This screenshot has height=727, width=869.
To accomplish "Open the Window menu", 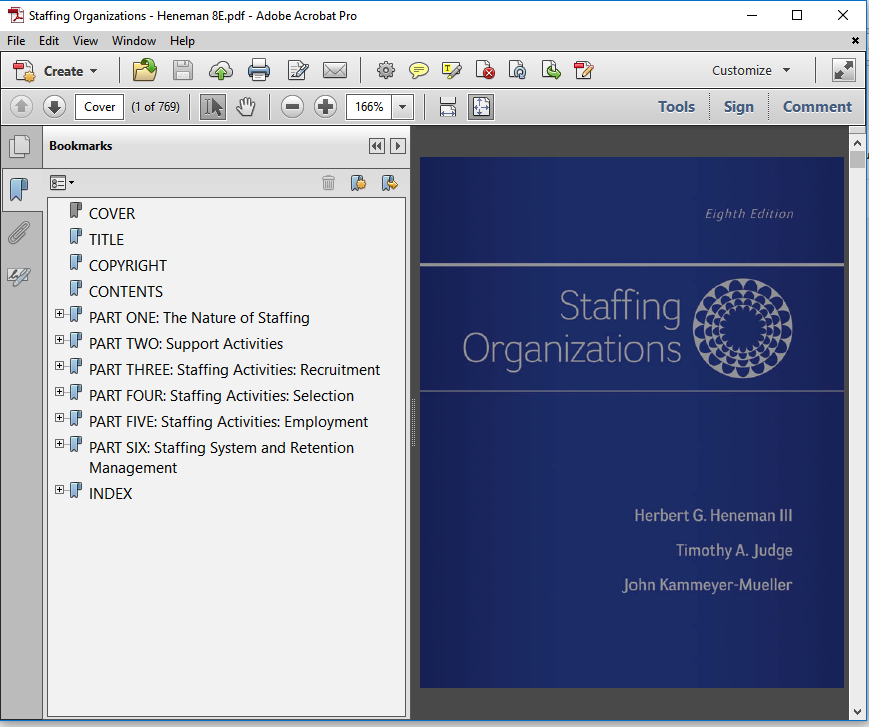I will pos(134,41).
